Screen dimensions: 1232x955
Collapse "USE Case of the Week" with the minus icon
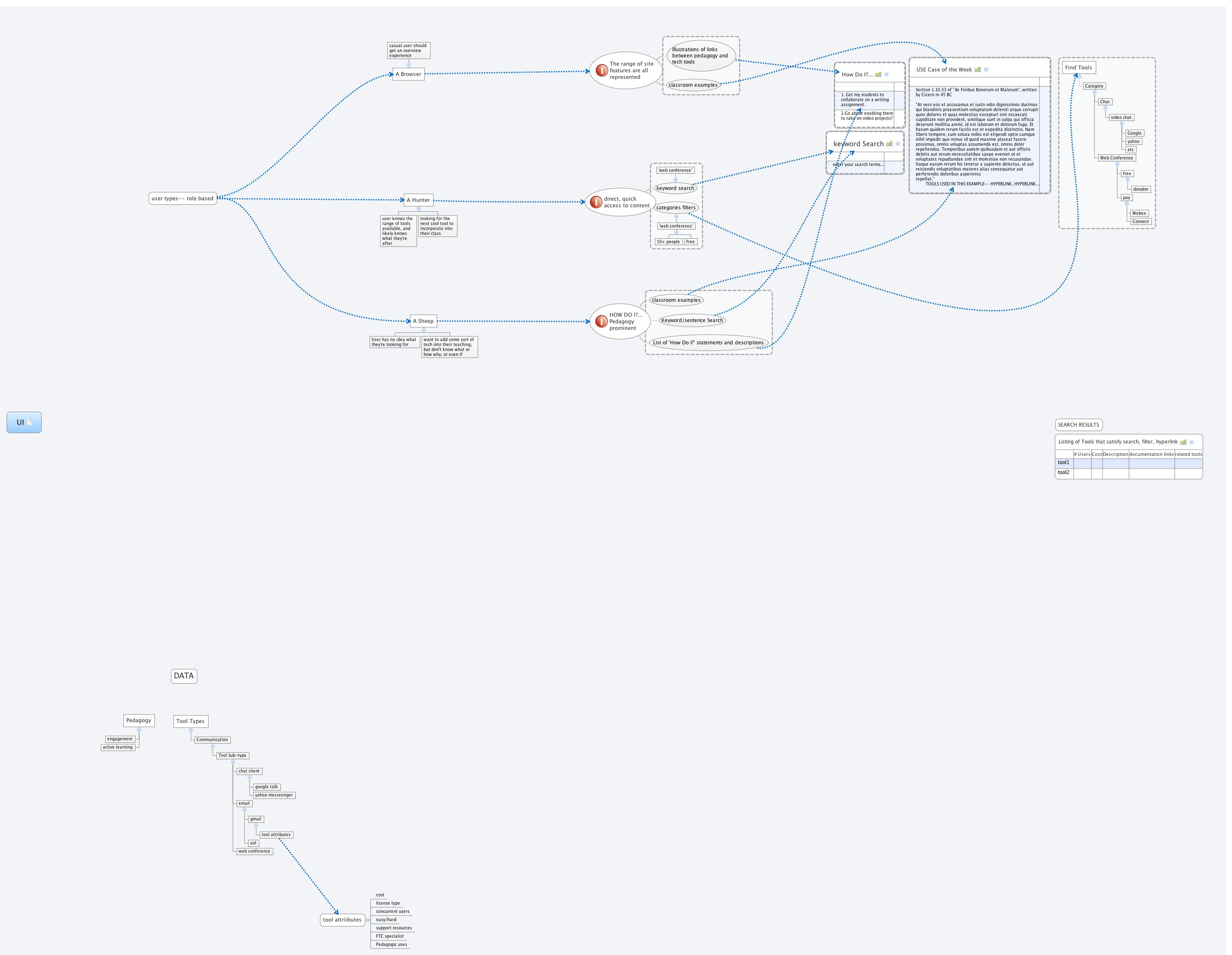(986, 70)
